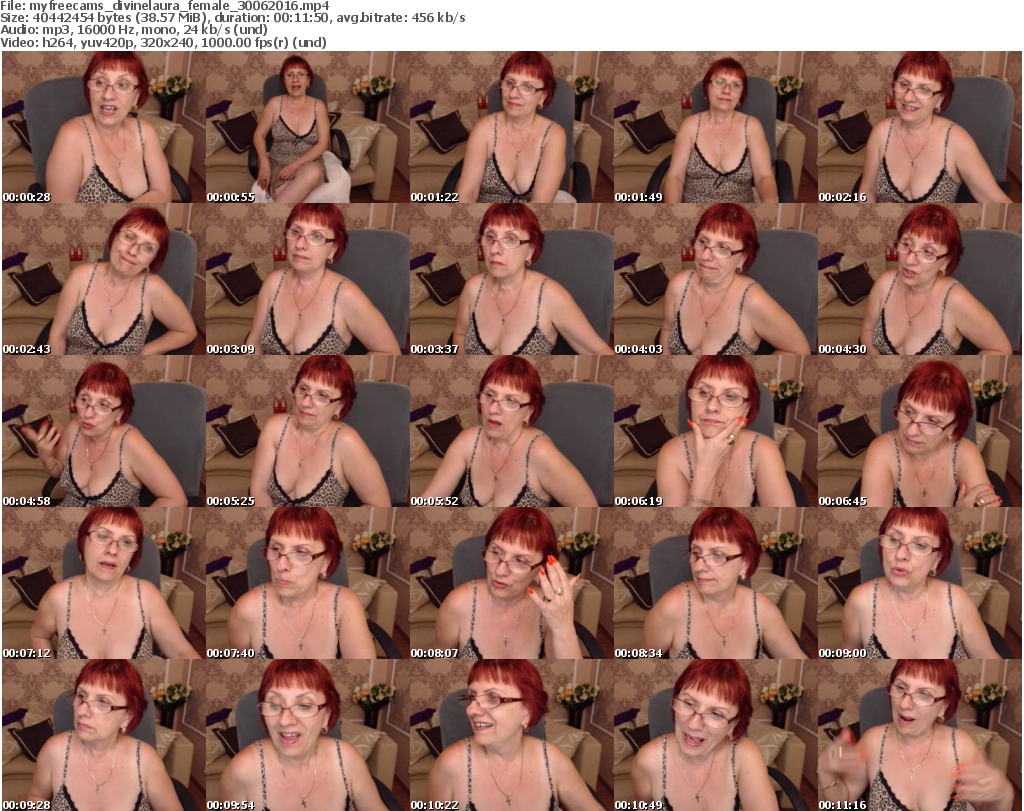Click the thumbnail stamped 00:00:55
Viewport: 1024px width, 811px height.
pyautogui.click(x=308, y=127)
